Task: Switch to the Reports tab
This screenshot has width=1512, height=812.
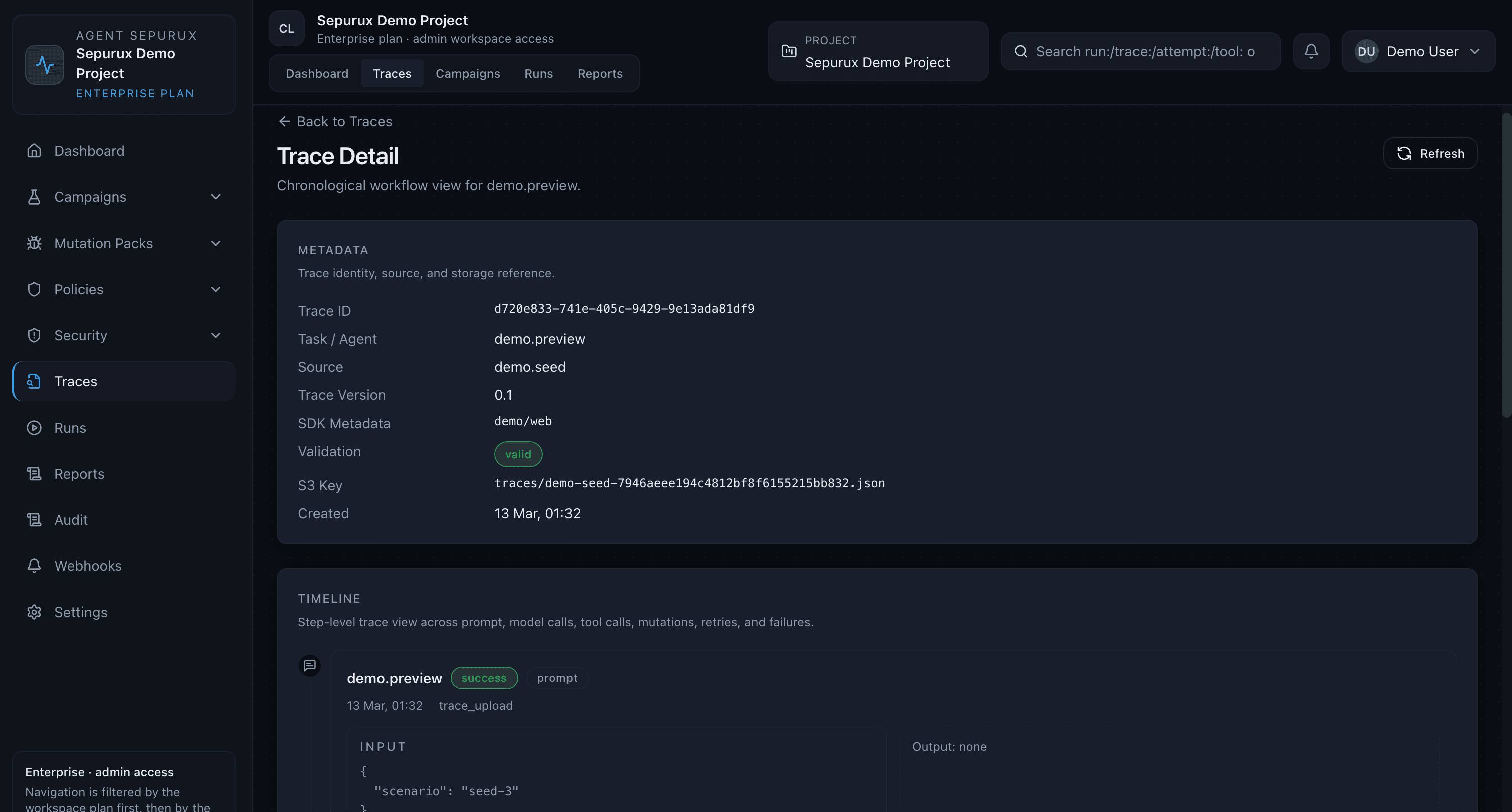Action: [600, 73]
